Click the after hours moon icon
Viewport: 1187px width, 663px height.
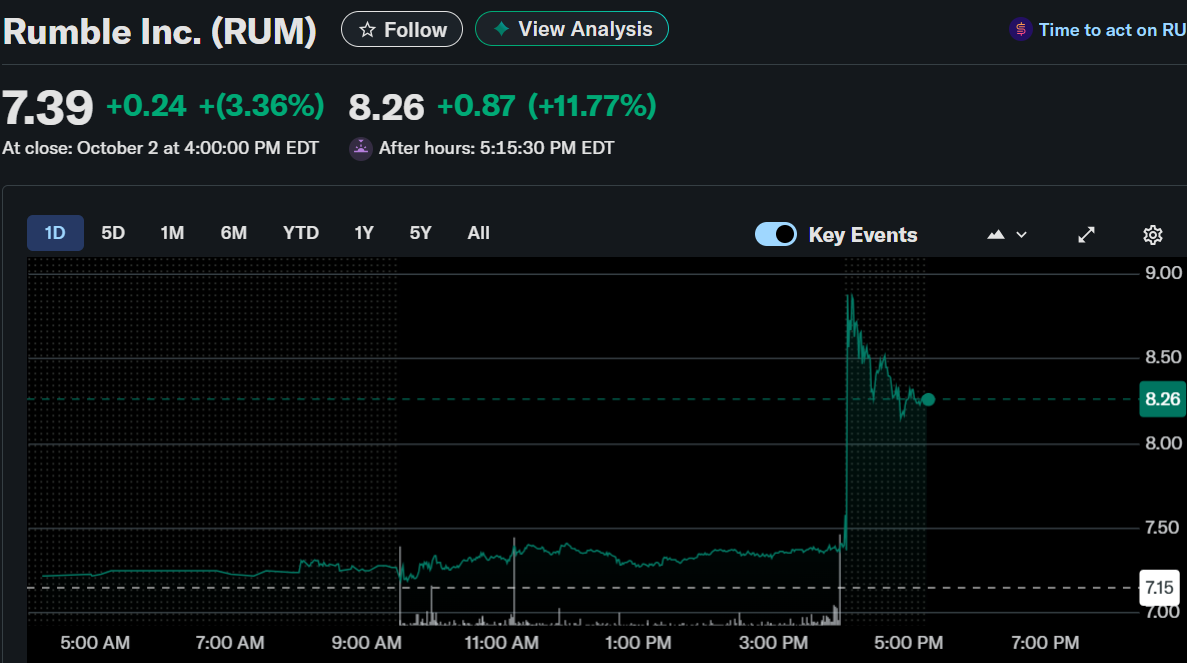point(360,148)
